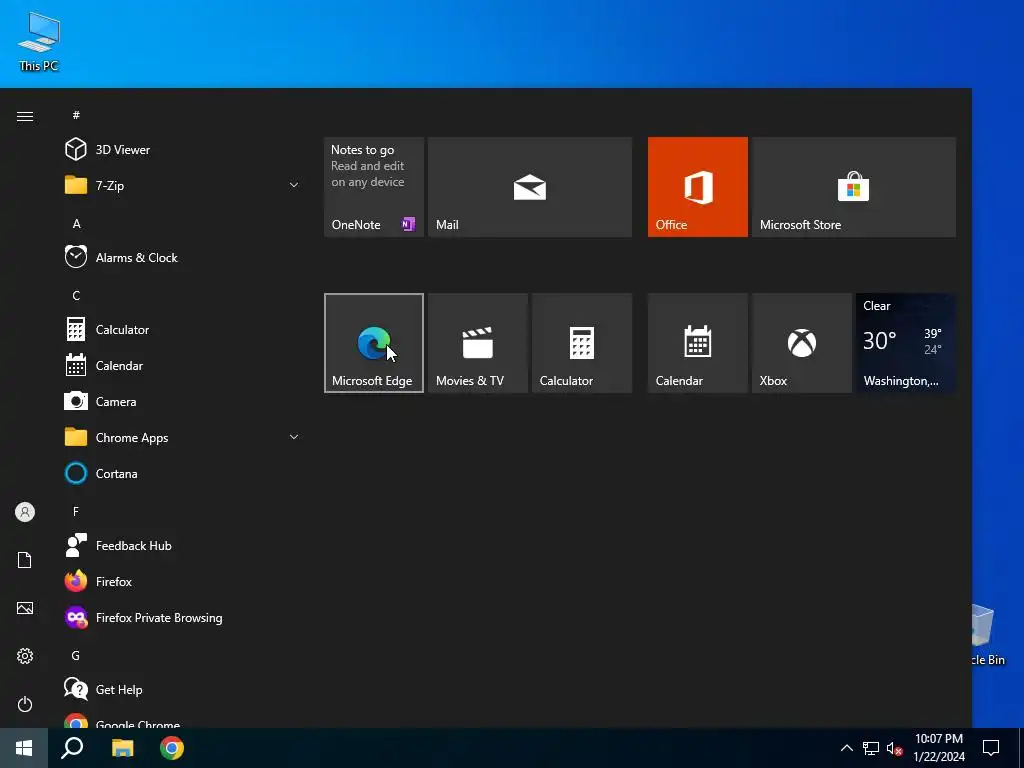Open File Explorer from the taskbar
Viewport: 1024px width, 768px height.
[x=122, y=748]
